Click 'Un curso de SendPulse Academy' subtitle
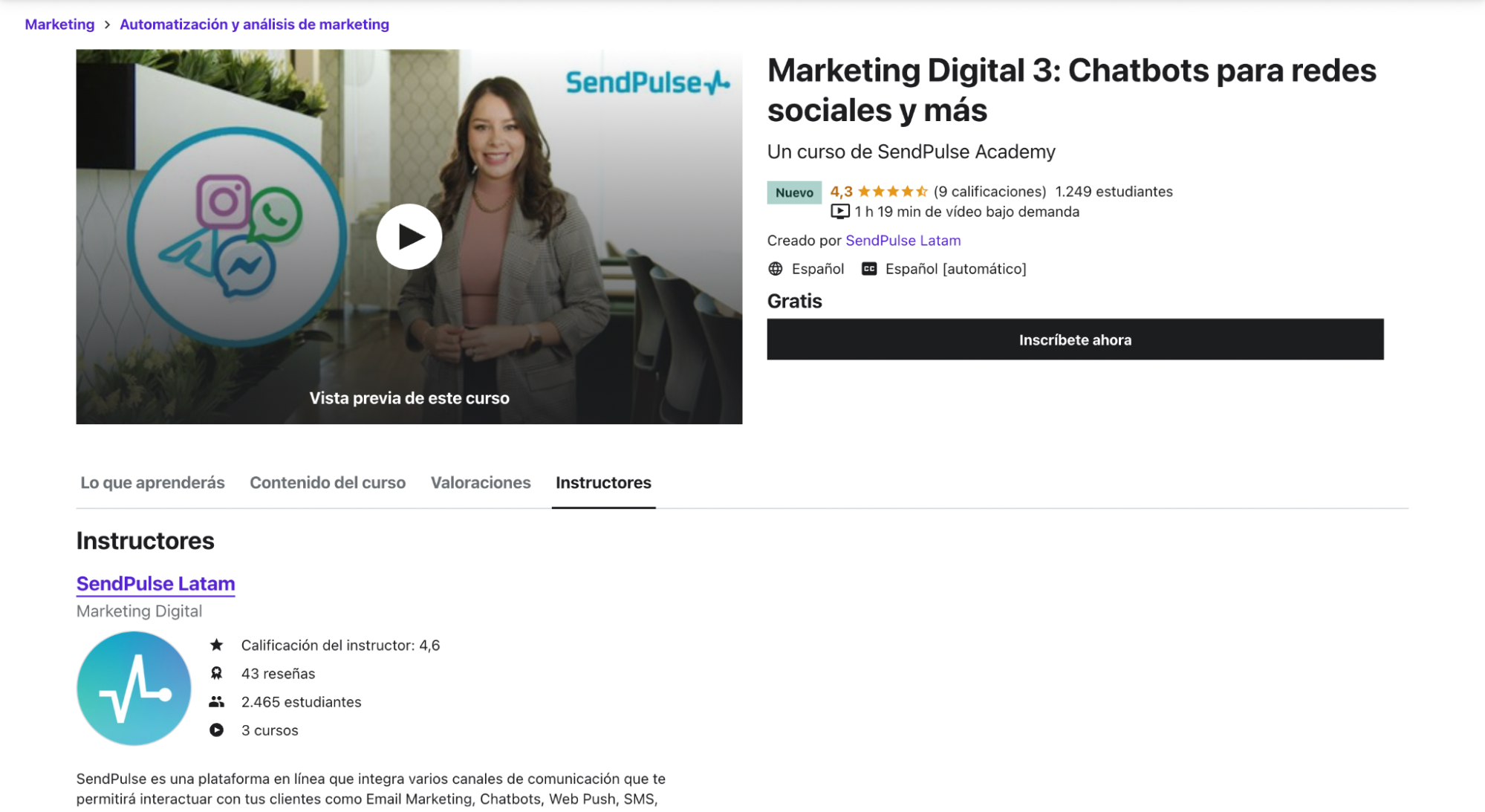The image size is (1485, 812). (x=911, y=152)
